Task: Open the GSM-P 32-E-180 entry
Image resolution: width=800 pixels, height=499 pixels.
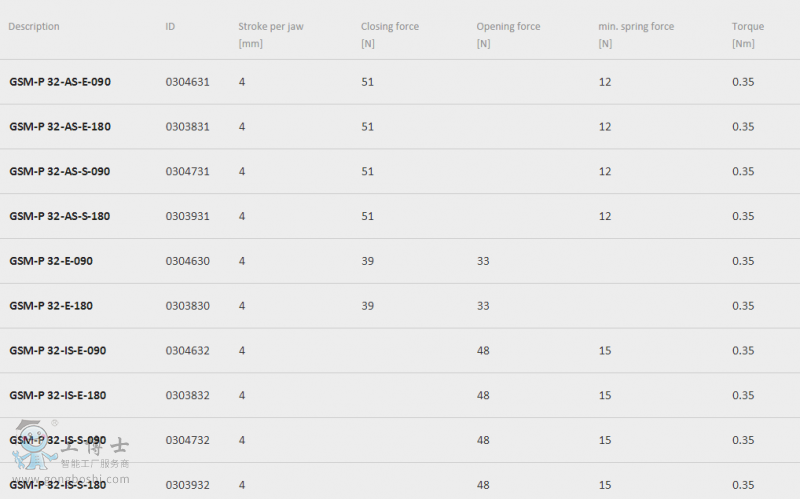Action: (400, 306)
